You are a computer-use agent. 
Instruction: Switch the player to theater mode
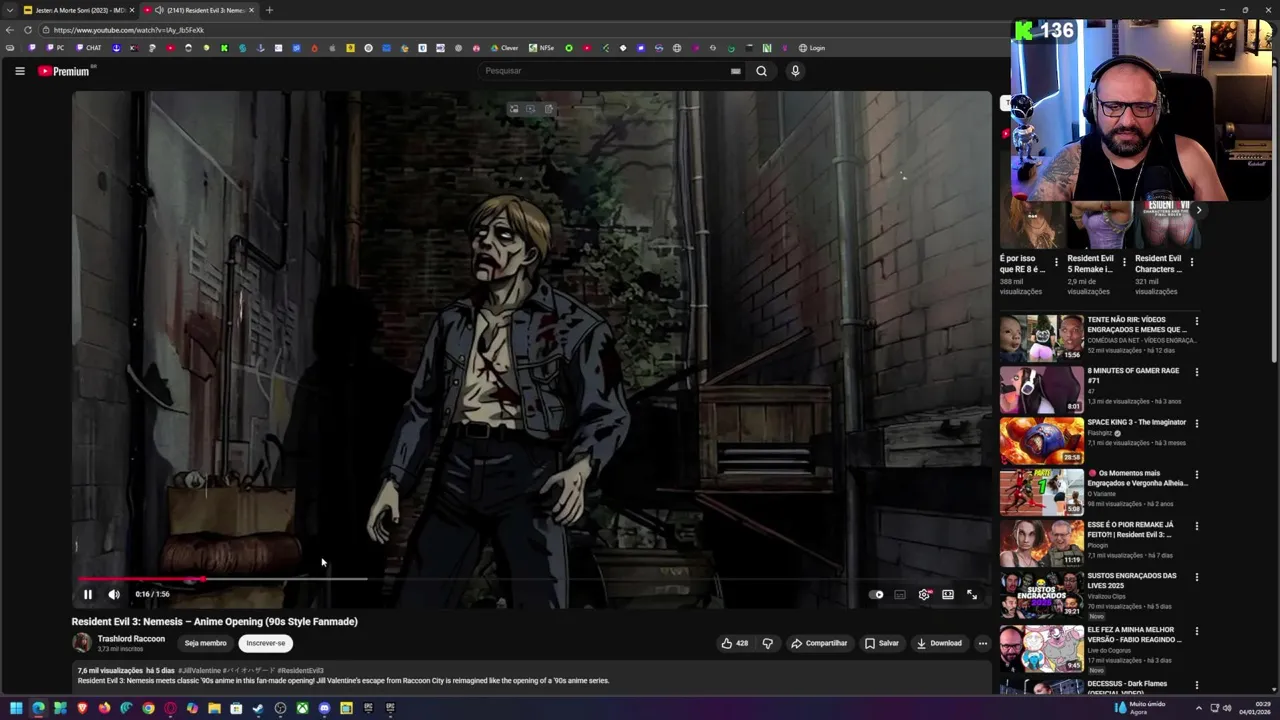[x=948, y=594]
